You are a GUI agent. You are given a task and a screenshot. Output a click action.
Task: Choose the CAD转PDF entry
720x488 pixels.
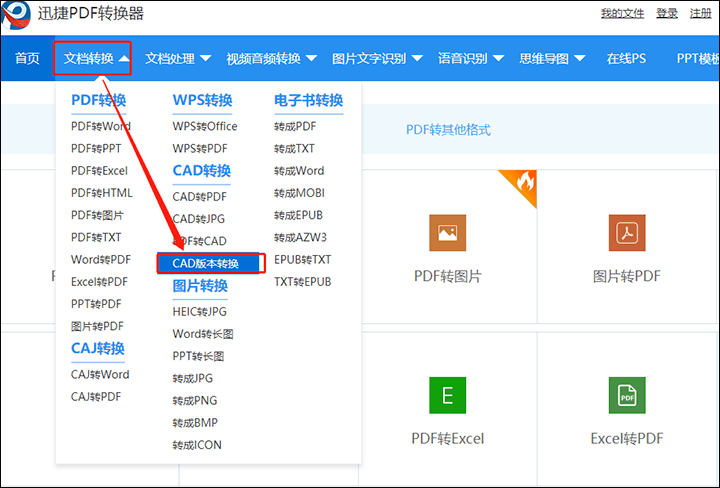tap(199, 197)
